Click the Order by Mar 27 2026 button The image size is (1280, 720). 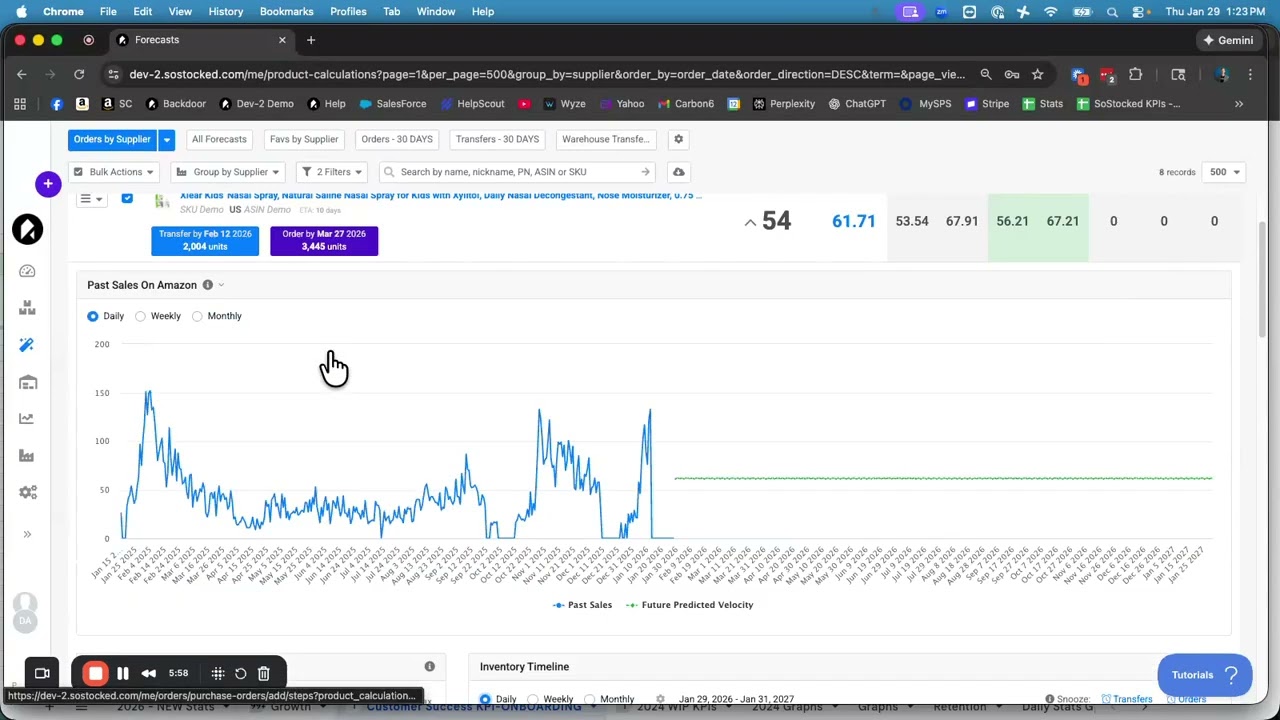(324, 240)
